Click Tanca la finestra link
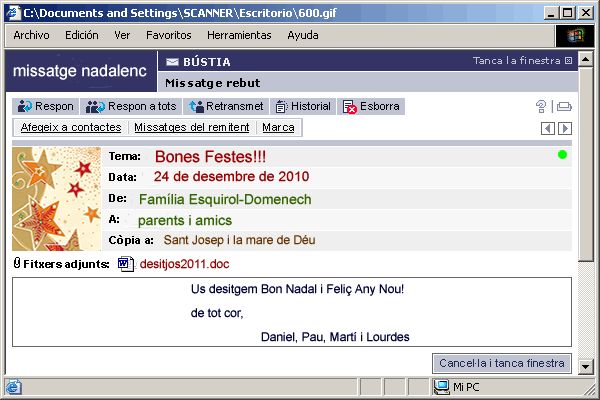The image size is (600, 400). pos(517,60)
